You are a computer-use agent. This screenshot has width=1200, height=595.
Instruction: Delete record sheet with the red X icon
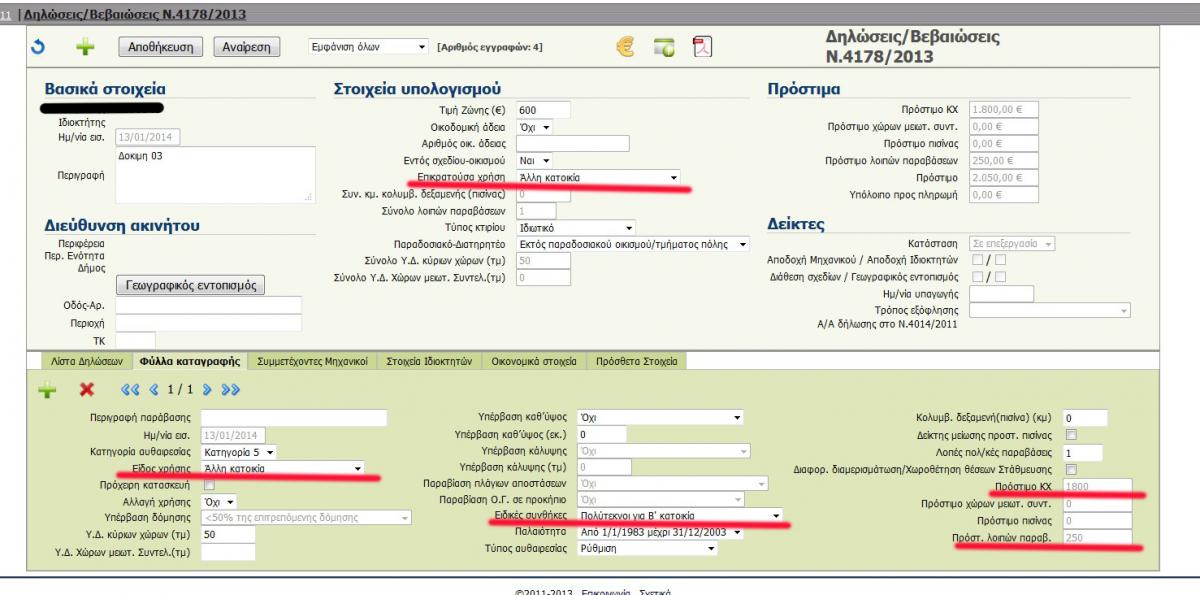click(x=87, y=388)
